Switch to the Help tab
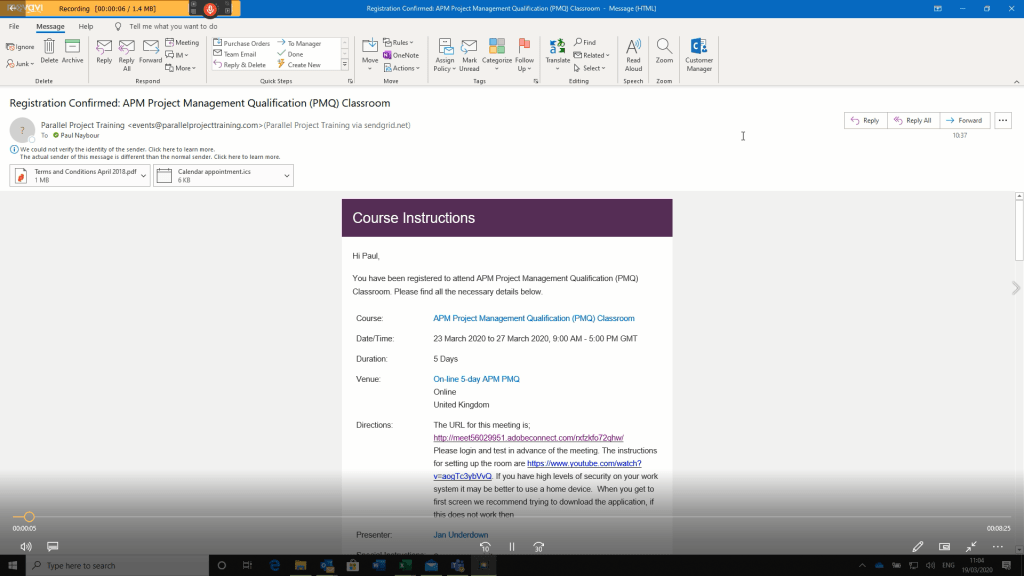The width and height of the screenshot is (1024, 576). click(x=86, y=26)
